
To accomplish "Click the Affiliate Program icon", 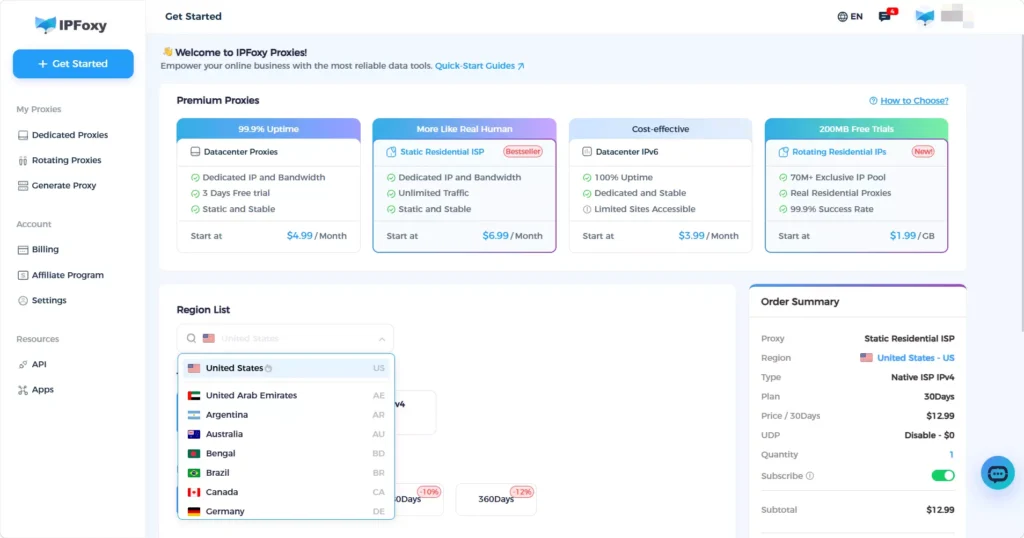I will [x=23, y=275].
